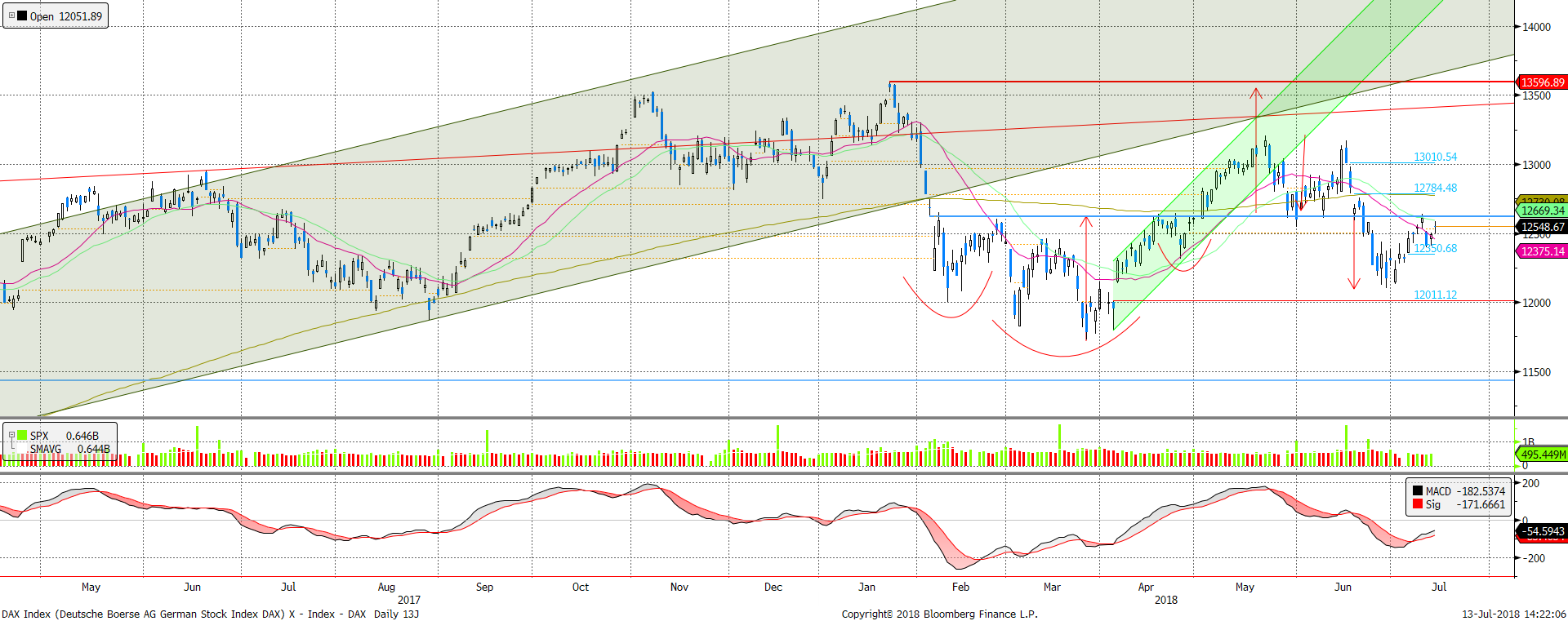The width and height of the screenshot is (1568, 621).
Task: Click the black MACD legend swatch
Action: (x=1418, y=491)
